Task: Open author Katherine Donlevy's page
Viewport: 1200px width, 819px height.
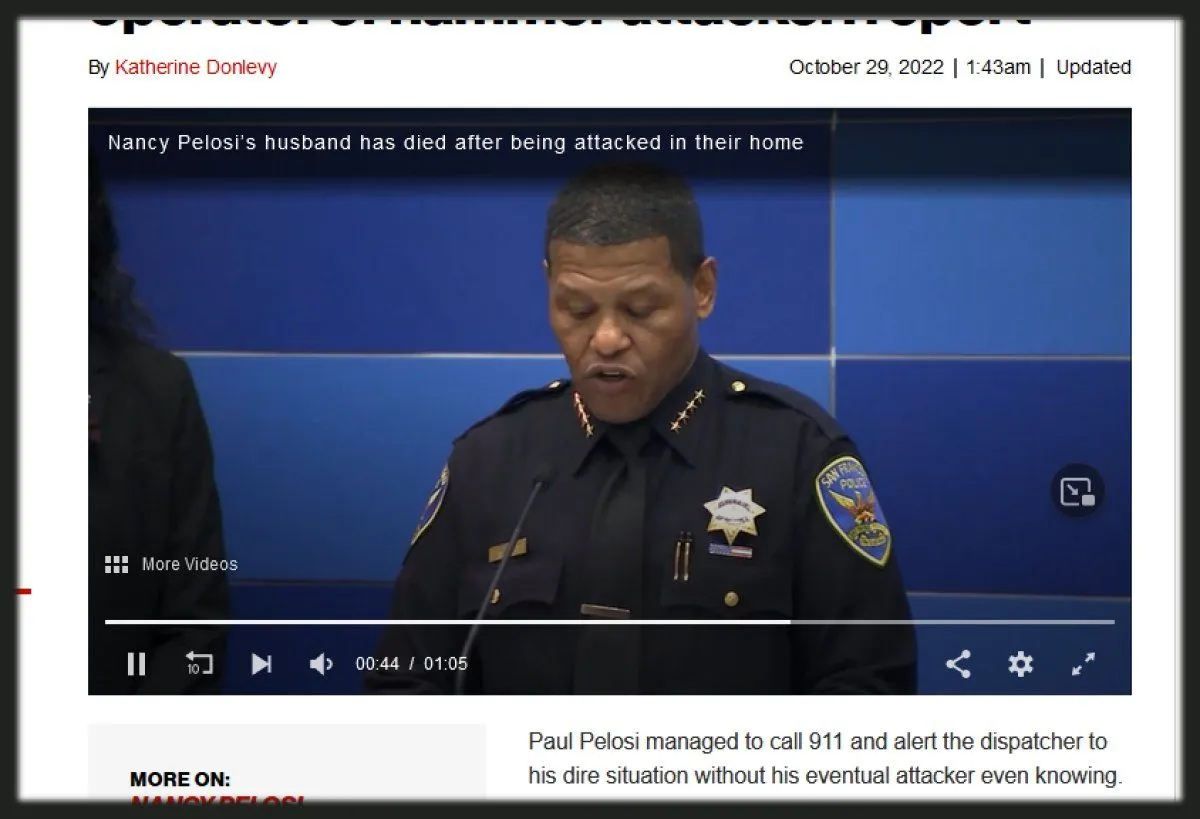Action: coord(196,68)
